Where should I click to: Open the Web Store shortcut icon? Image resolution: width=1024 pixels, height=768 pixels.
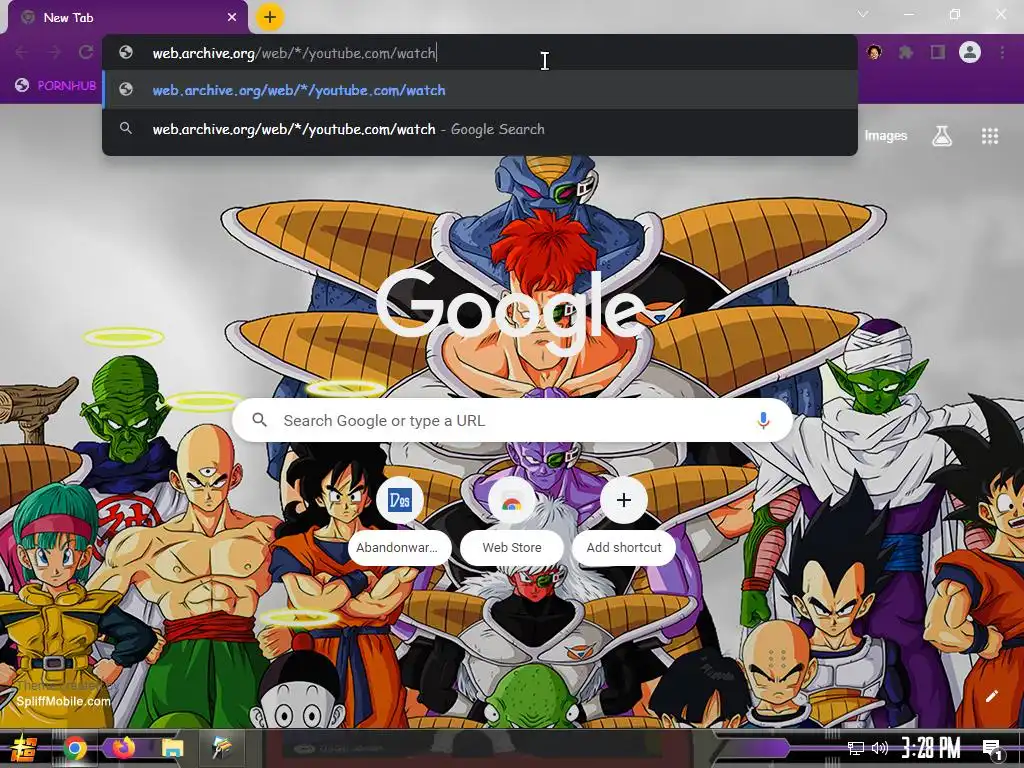[x=512, y=500]
